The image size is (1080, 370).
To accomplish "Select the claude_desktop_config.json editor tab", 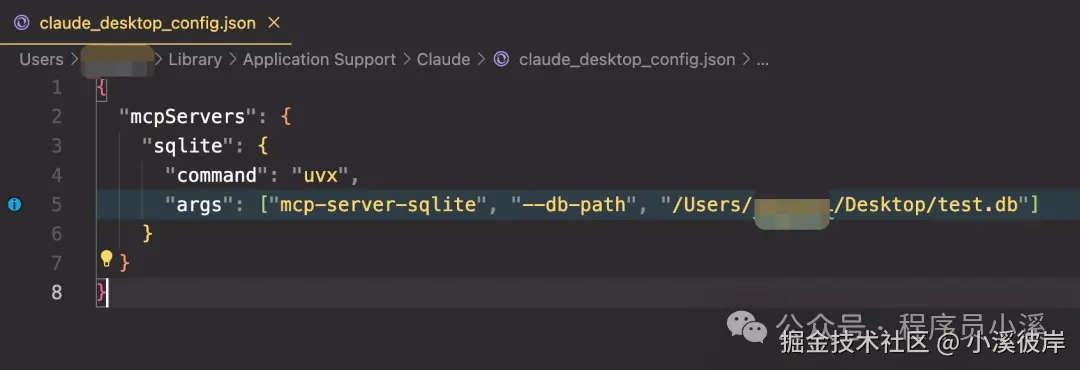I will (x=146, y=23).
